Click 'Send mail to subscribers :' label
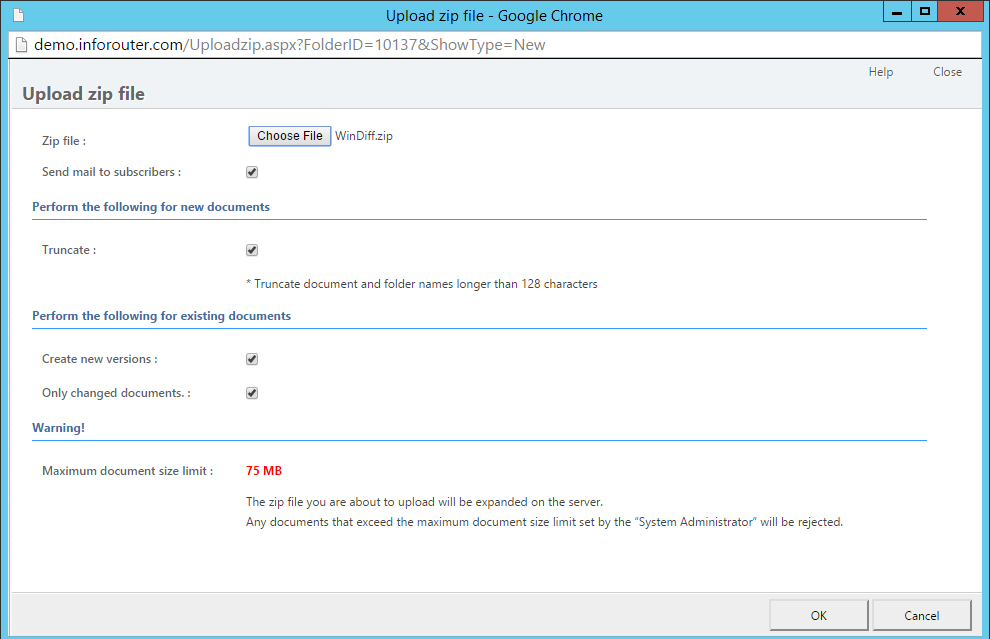 [112, 172]
